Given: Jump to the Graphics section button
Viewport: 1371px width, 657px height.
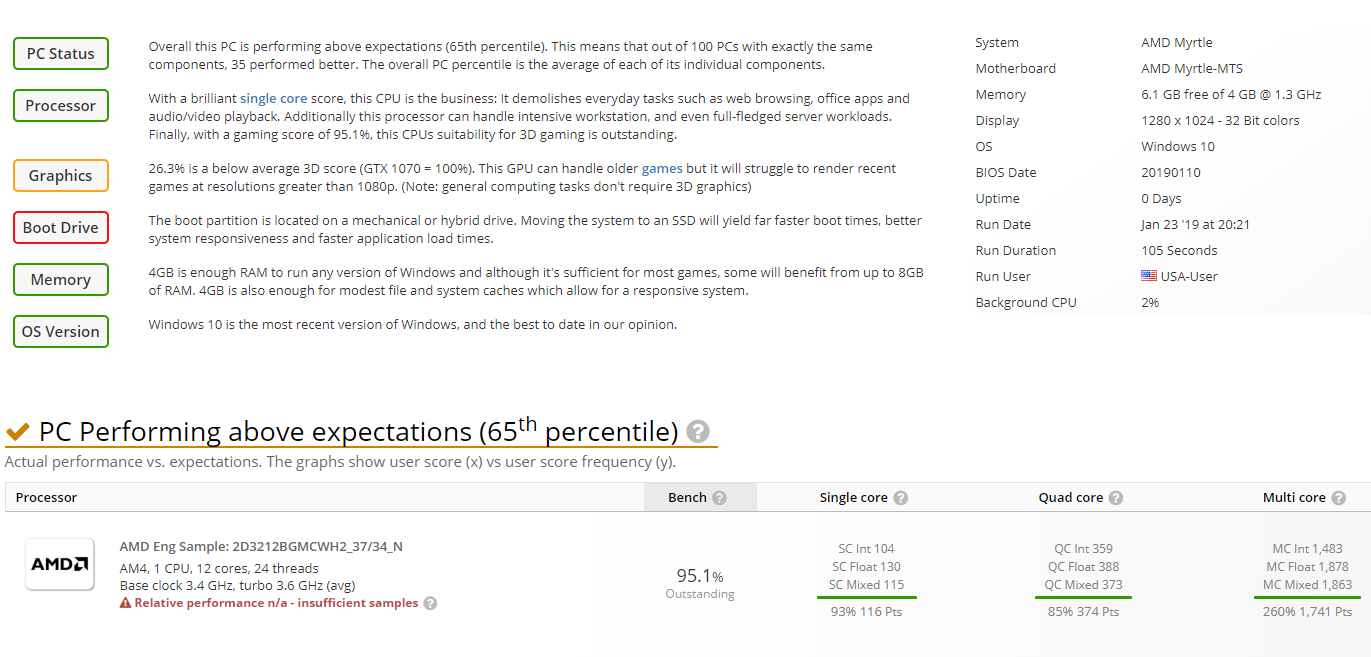Looking at the screenshot, I should pos(61,176).
